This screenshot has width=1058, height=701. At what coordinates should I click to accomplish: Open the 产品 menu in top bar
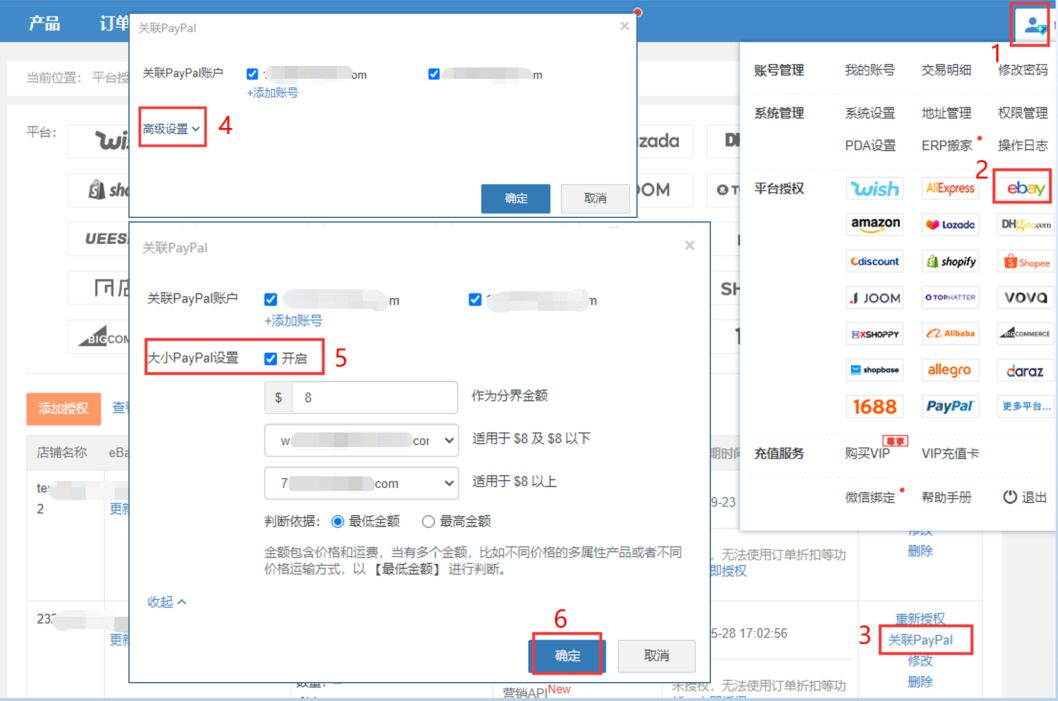tap(44, 24)
